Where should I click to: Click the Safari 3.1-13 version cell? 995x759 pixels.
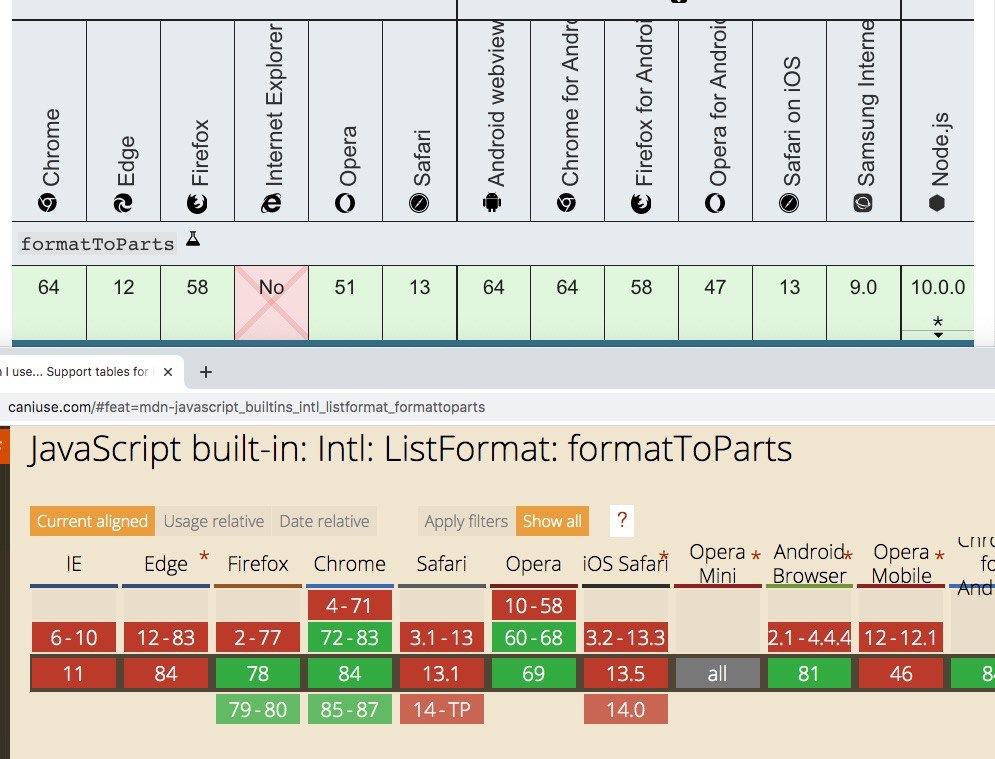442,637
